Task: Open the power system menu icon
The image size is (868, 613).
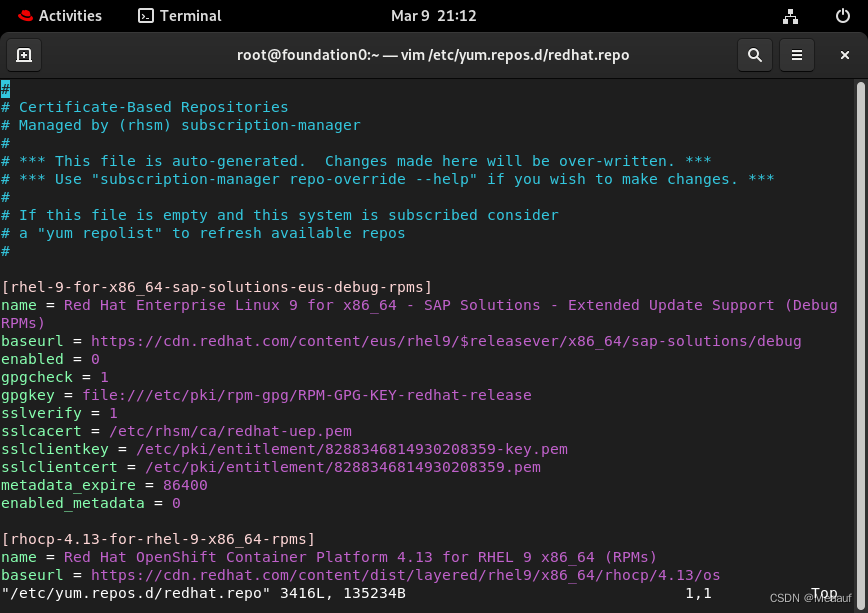Action: coord(843,16)
